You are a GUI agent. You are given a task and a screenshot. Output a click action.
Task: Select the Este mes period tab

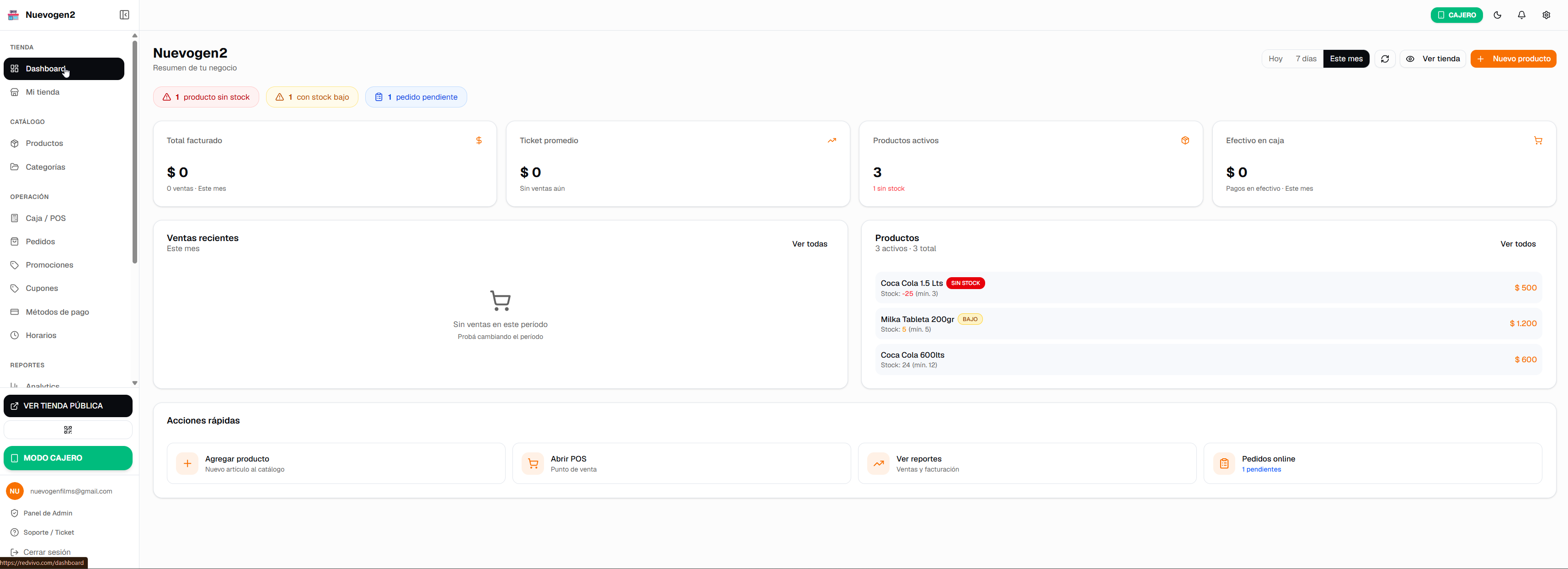click(x=1346, y=59)
